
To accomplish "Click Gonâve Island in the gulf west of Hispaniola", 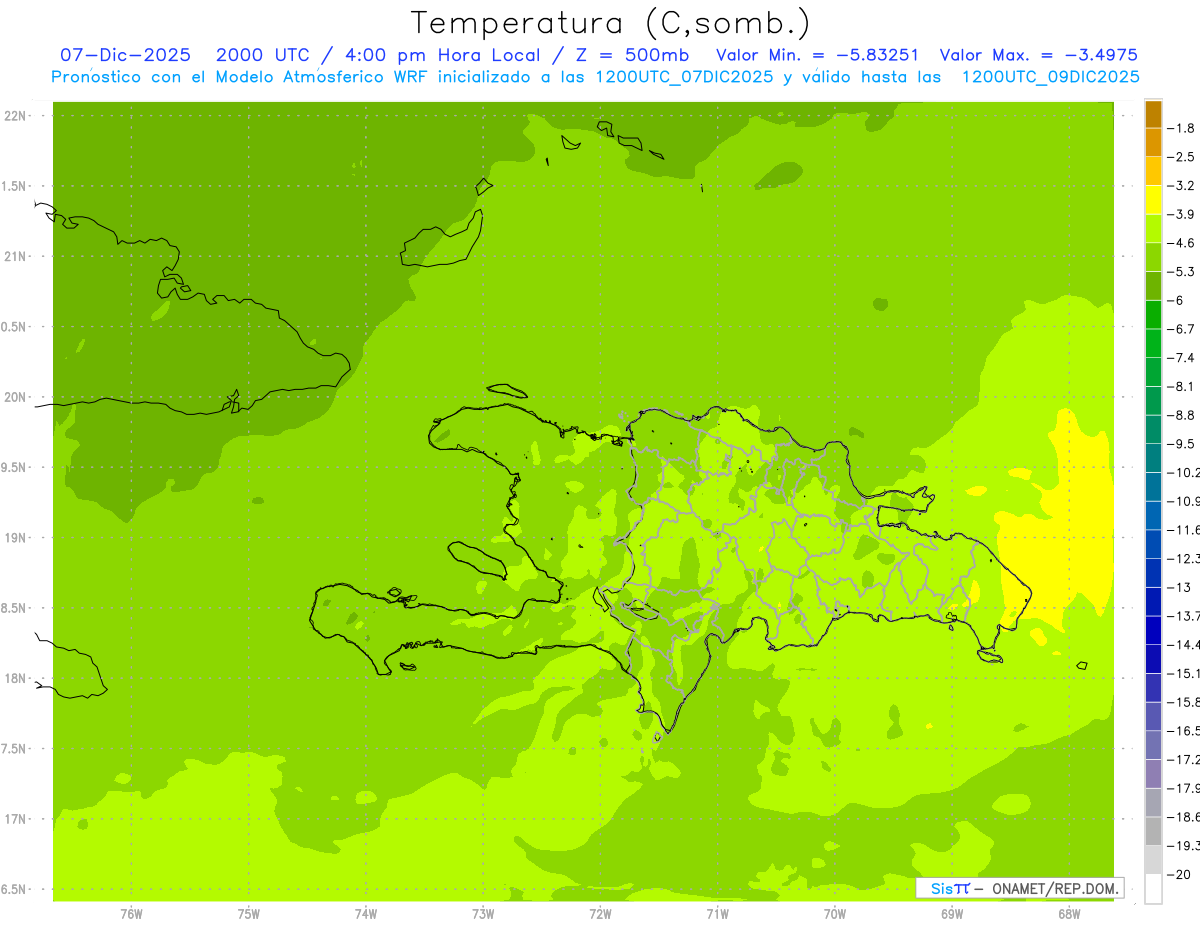I will [480, 560].
